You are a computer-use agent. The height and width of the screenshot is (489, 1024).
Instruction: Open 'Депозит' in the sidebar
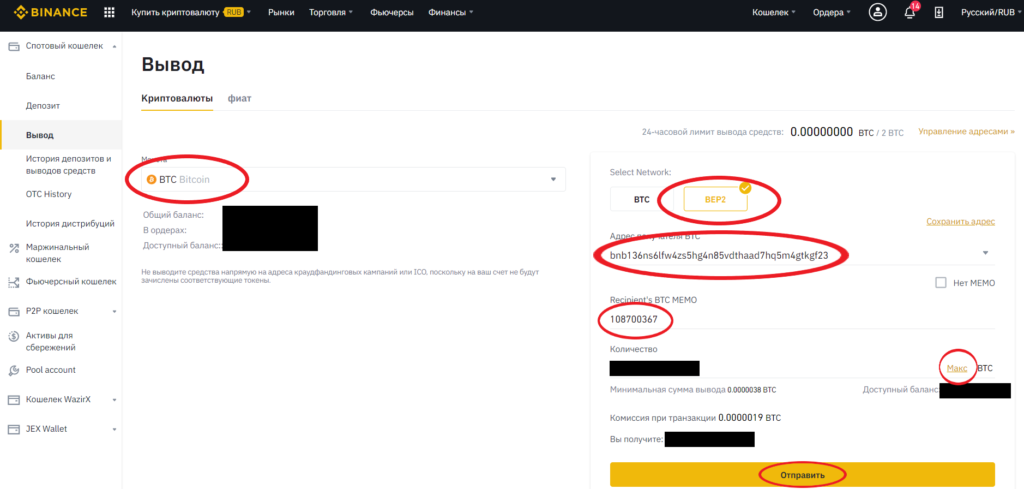tap(43, 106)
